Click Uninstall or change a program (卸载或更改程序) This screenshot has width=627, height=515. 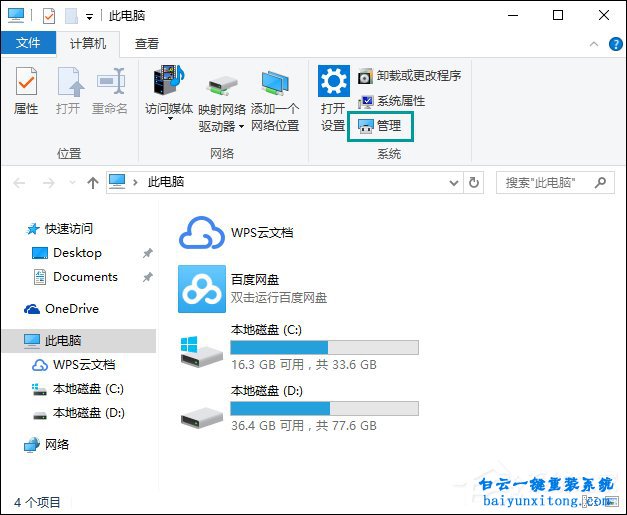click(x=409, y=76)
